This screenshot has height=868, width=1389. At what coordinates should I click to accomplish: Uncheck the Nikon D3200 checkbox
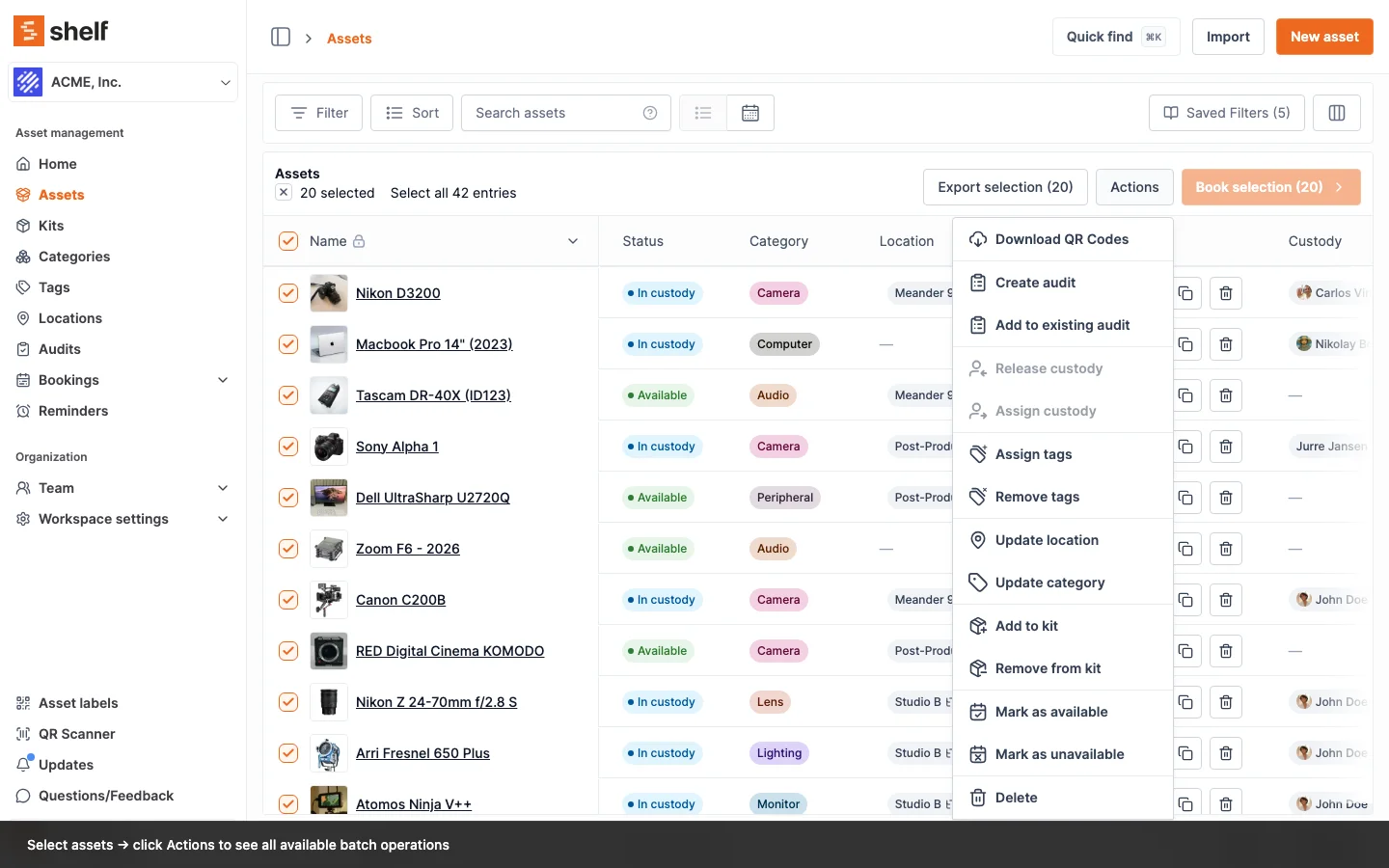click(288, 293)
